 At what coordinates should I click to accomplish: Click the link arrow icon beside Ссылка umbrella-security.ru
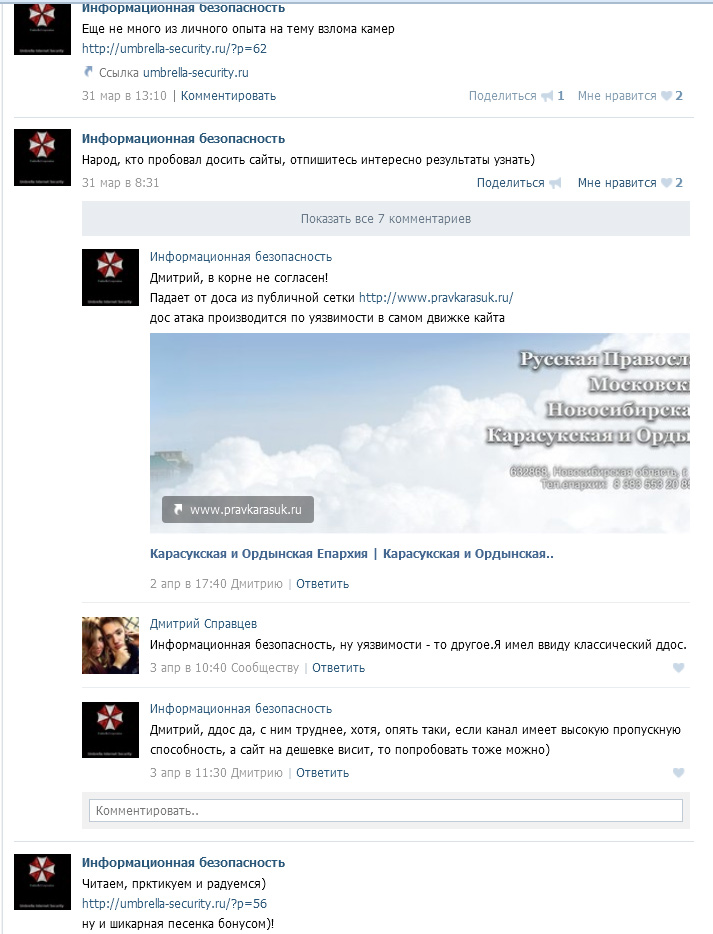tap(88, 72)
